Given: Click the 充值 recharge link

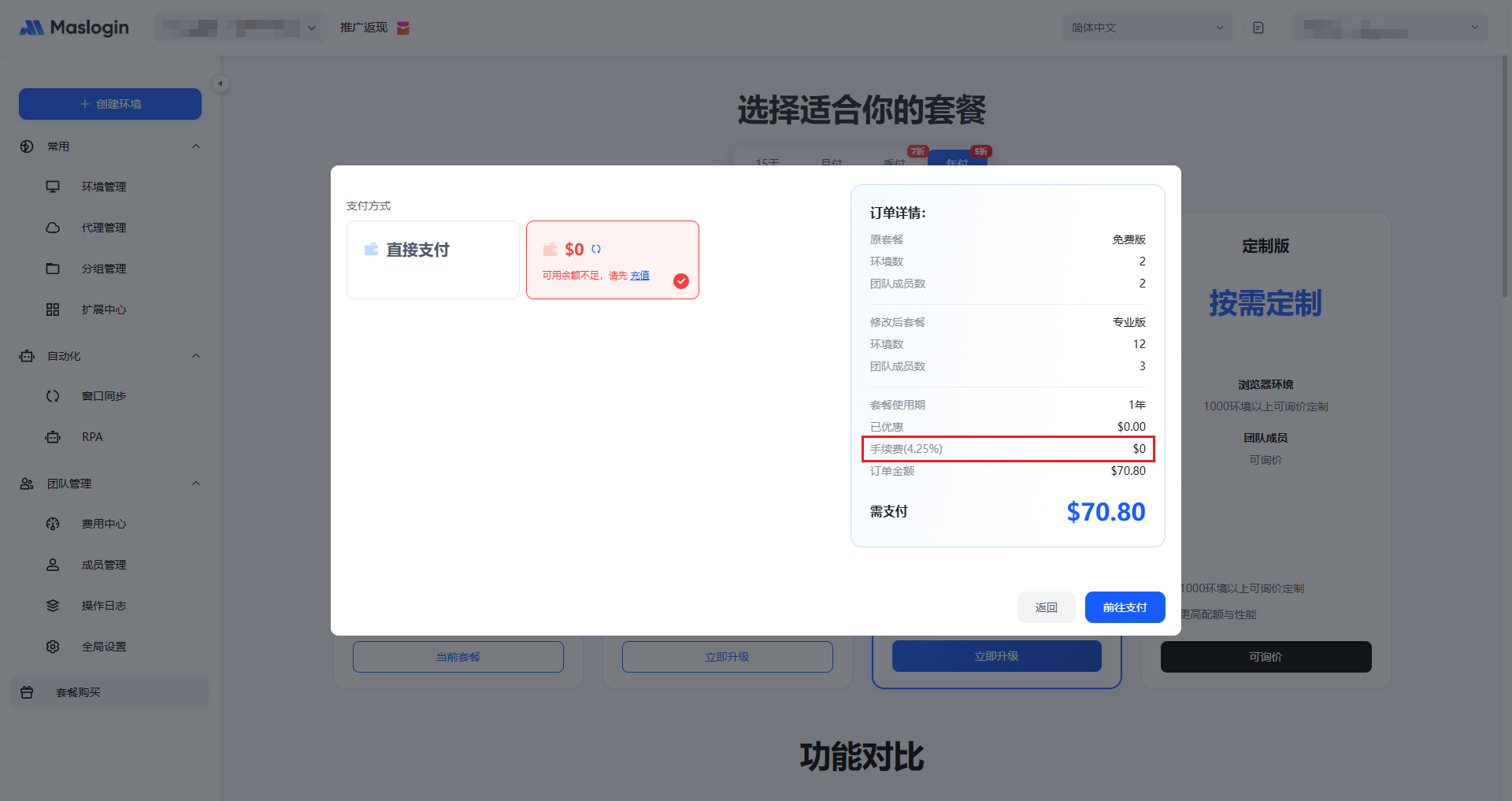Looking at the screenshot, I should coord(639,276).
